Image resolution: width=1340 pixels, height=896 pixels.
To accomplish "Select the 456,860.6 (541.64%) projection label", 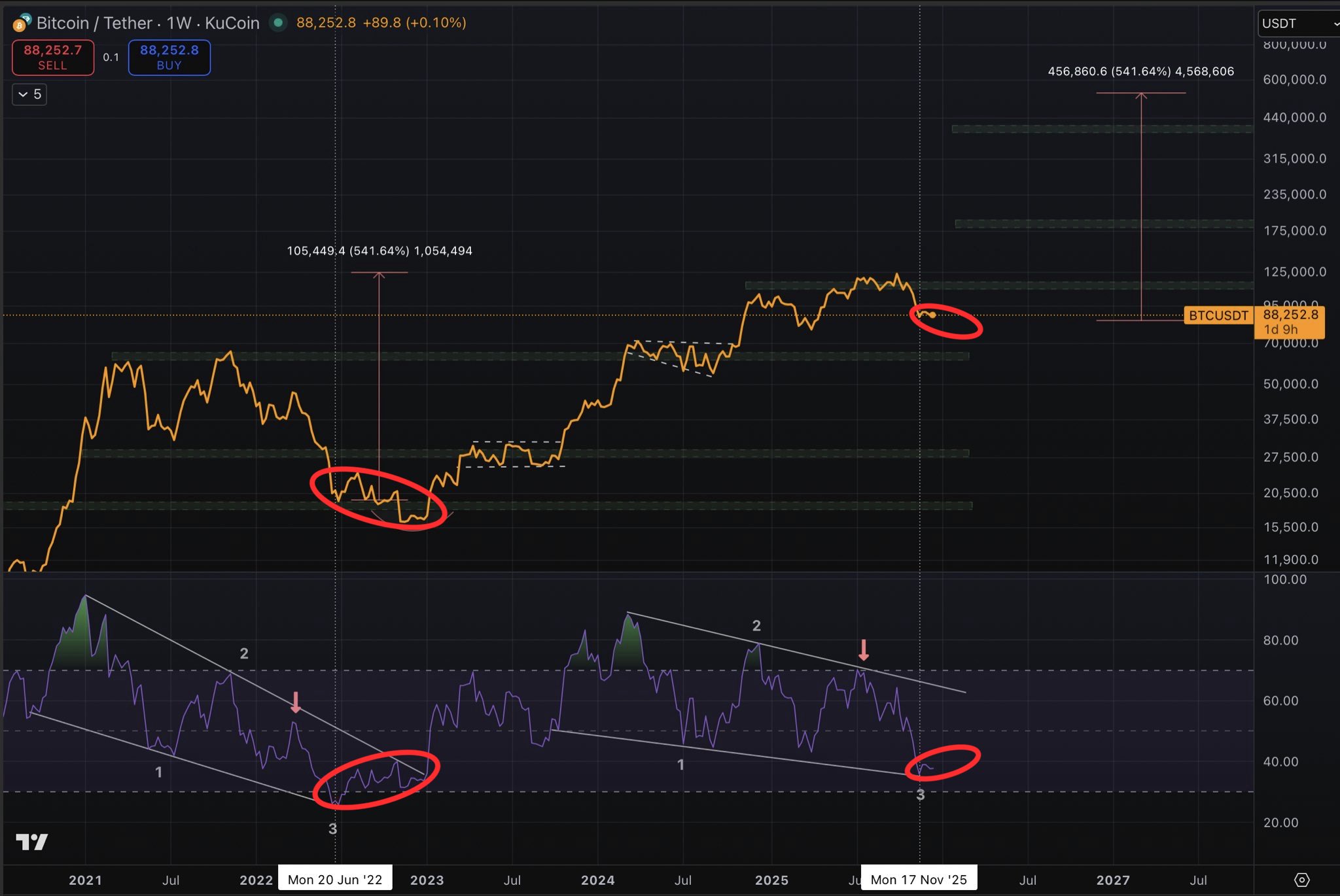I will point(1141,72).
